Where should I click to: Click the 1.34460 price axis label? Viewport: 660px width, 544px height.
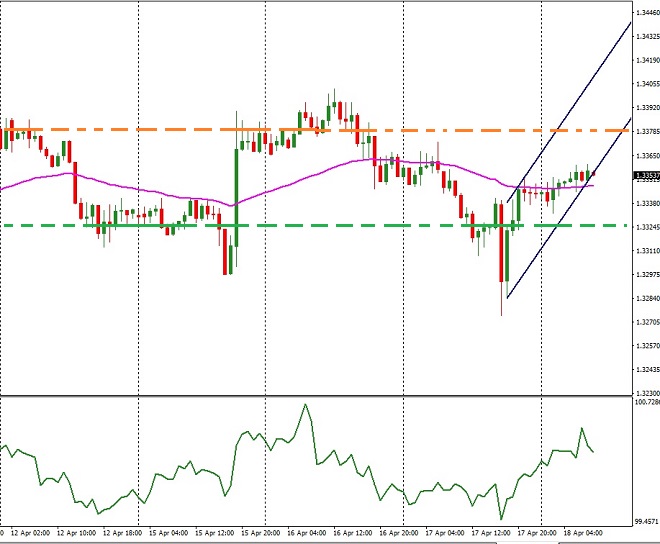[648, 13]
